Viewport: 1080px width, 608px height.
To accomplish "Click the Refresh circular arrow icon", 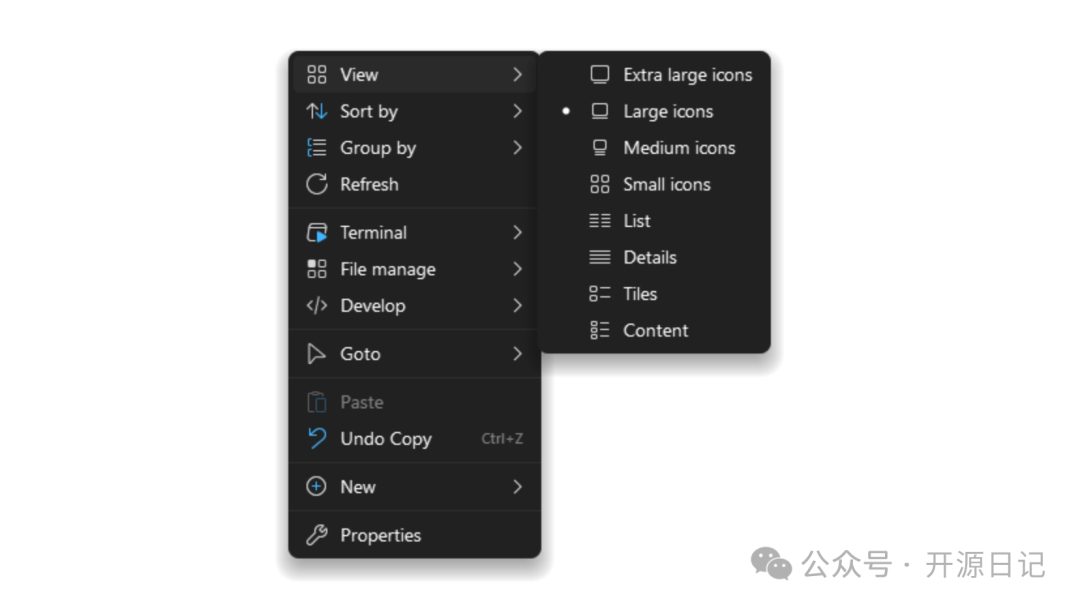I will coord(317,184).
